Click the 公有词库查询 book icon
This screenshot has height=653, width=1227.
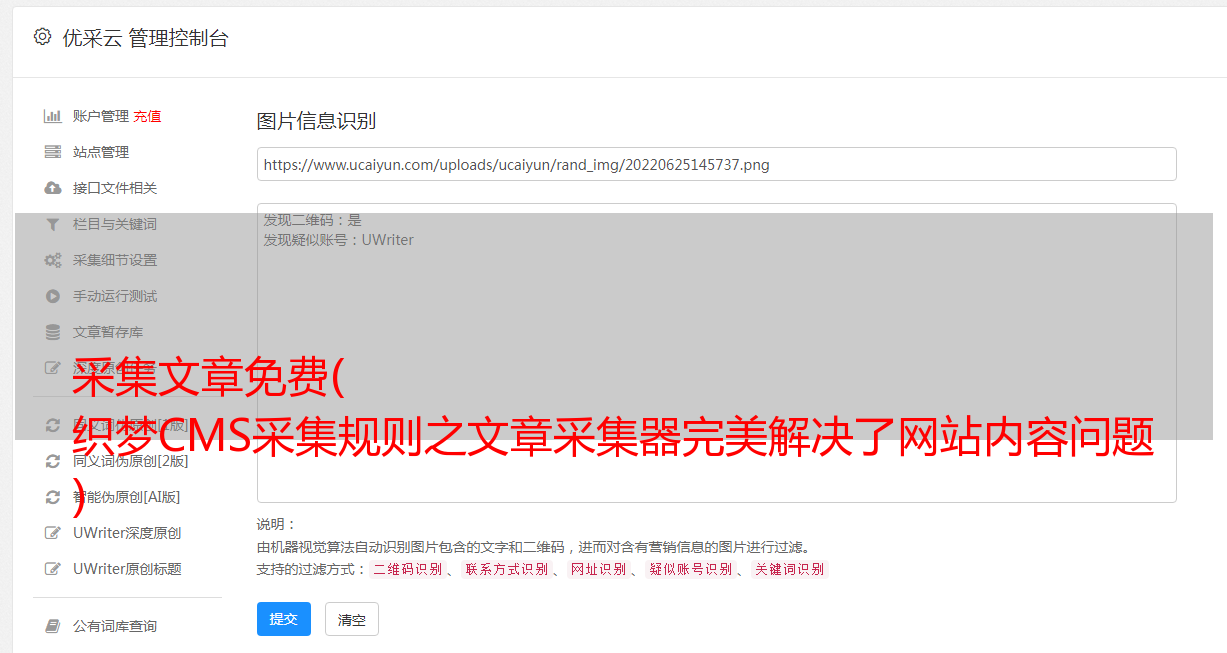point(53,626)
